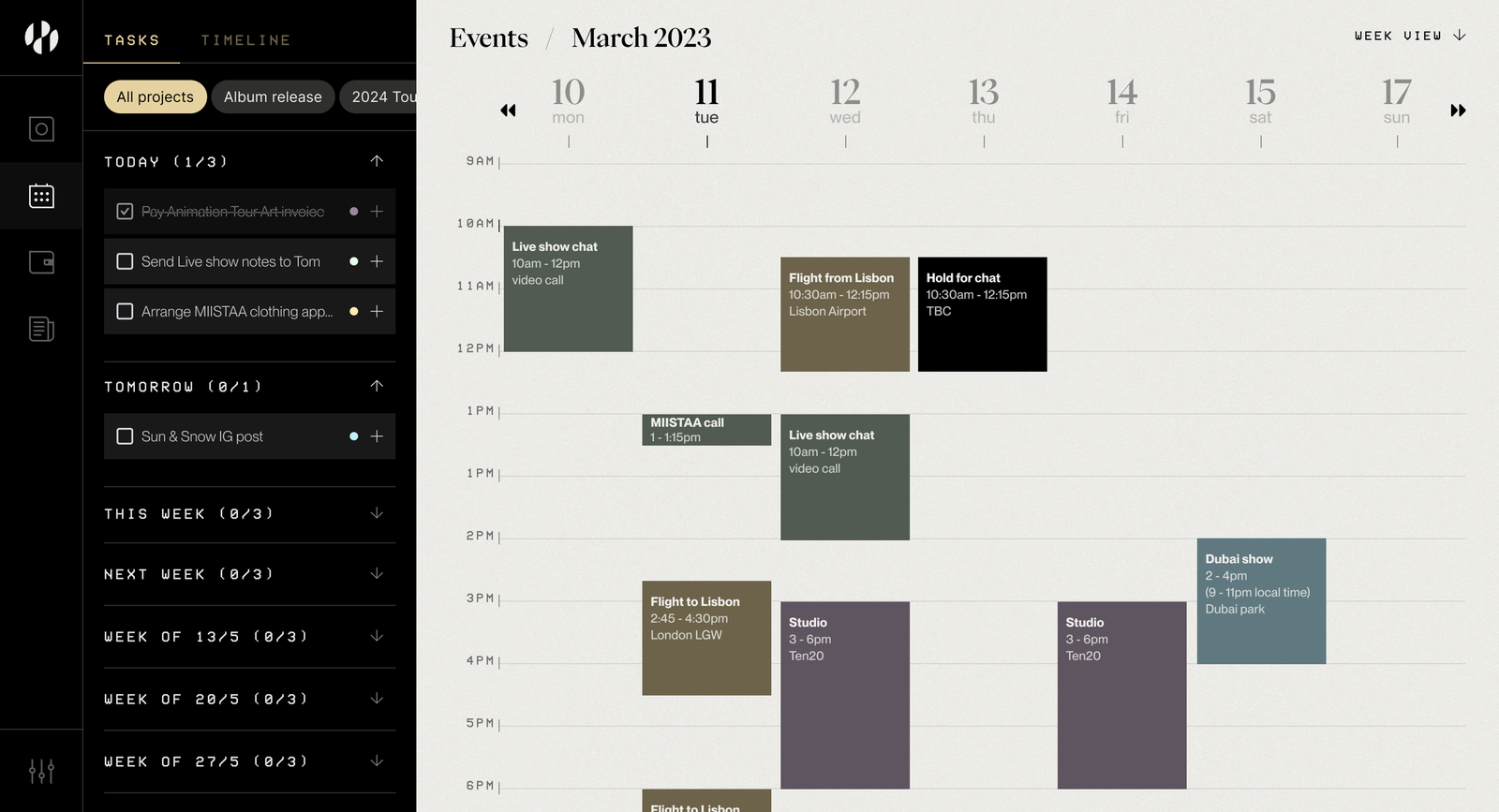Uncheck Pay Animation Tour Art invoice
The height and width of the screenshot is (812, 1499).
click(x=125, y=212)
